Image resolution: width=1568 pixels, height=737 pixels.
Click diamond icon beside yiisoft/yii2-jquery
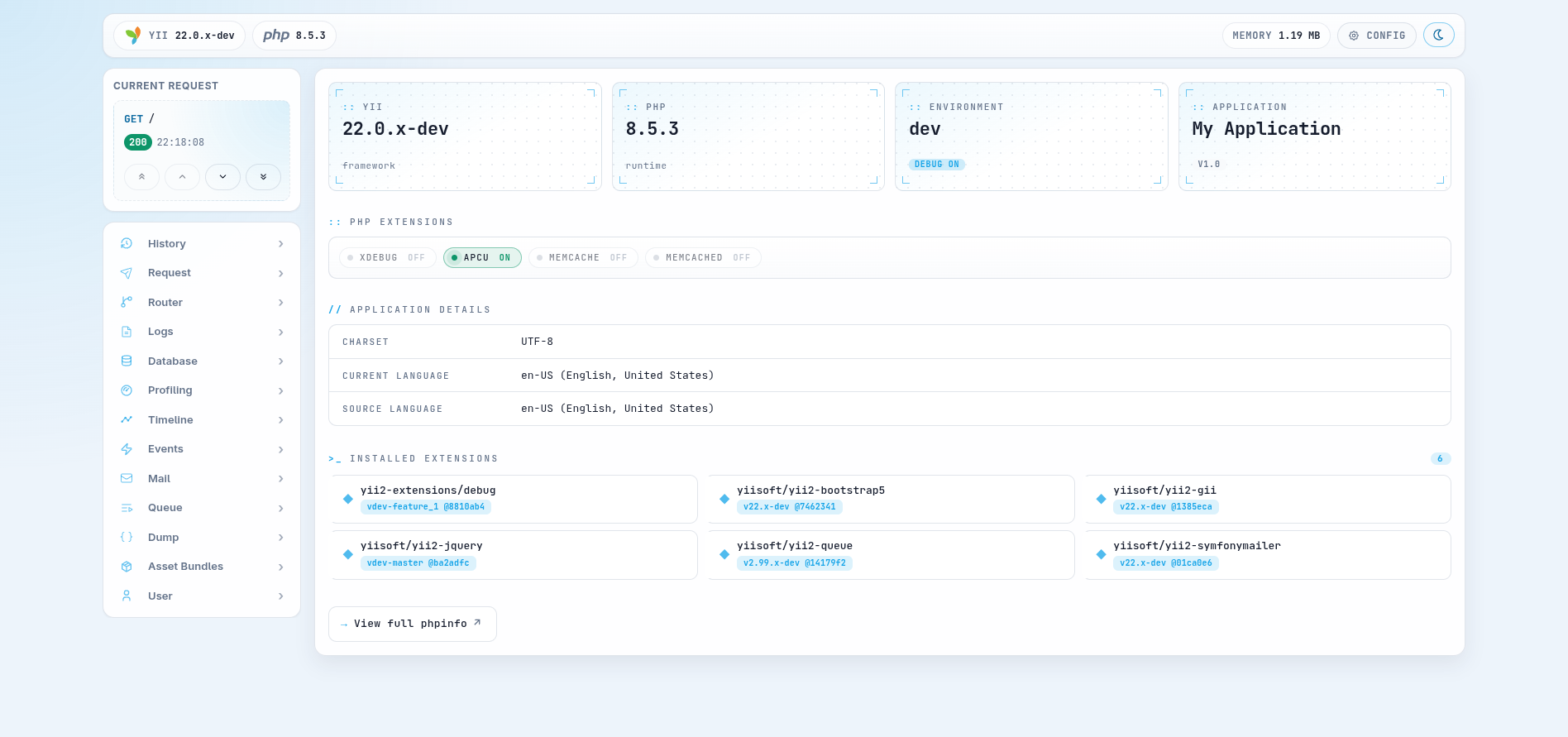tap(348, 554)
